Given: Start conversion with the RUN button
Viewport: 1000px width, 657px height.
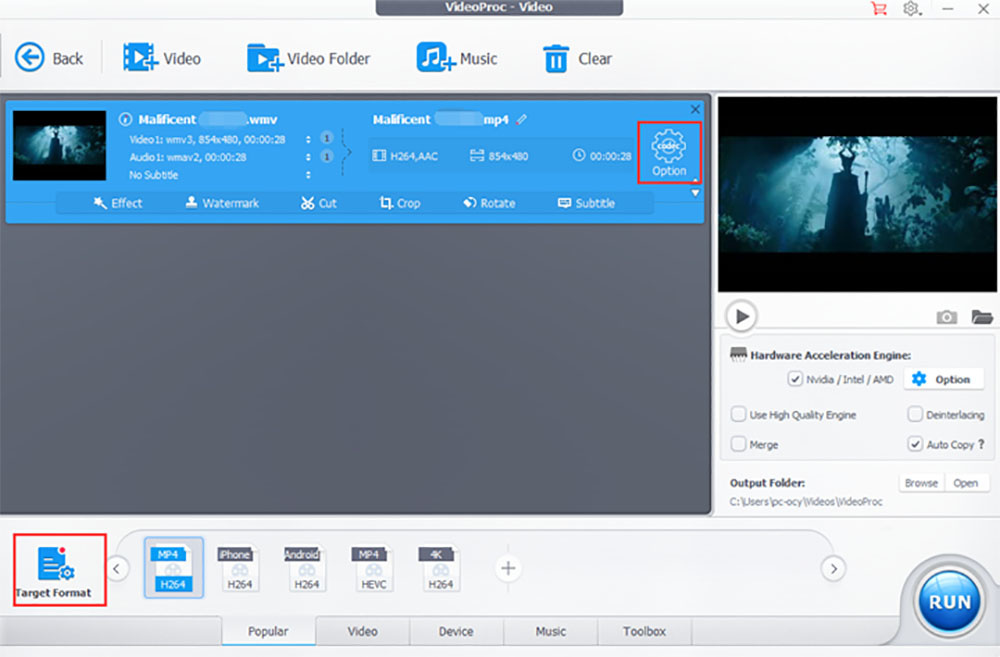Looking at the screenshot, I should click(x=949, y=602).
